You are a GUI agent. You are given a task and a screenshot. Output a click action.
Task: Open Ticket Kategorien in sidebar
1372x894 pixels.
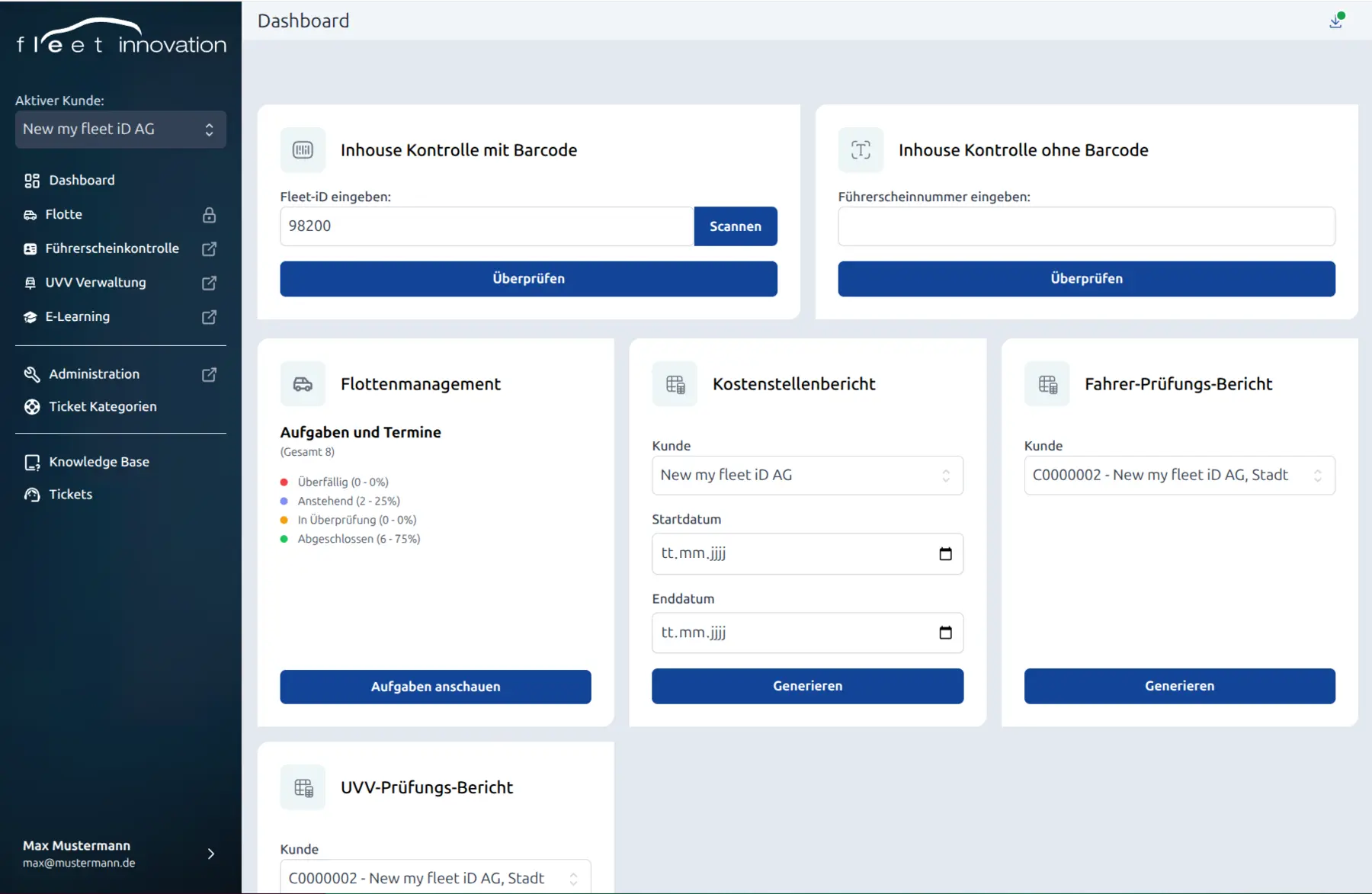[x=103, y=407]
